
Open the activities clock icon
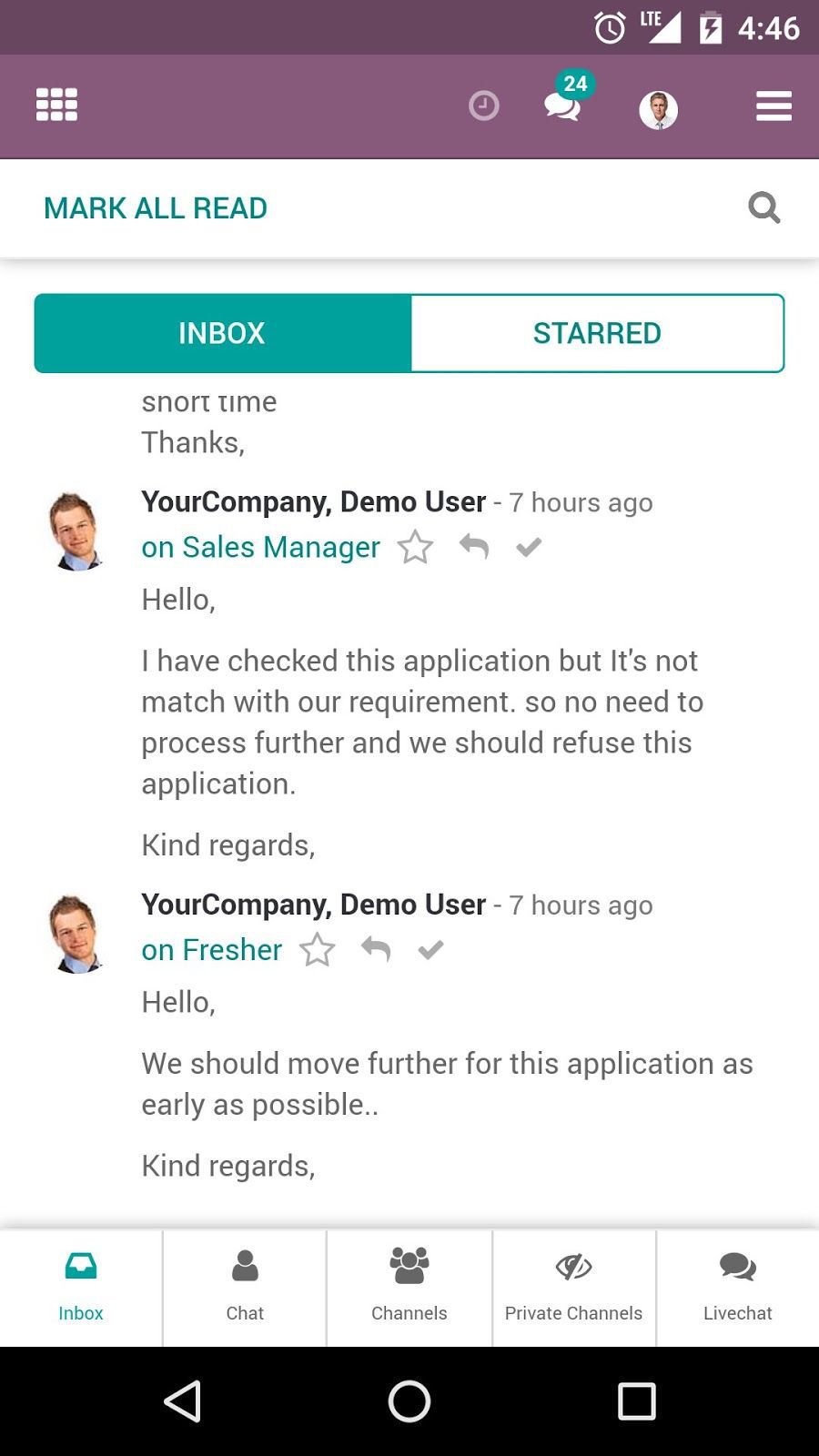click(483, 106)
